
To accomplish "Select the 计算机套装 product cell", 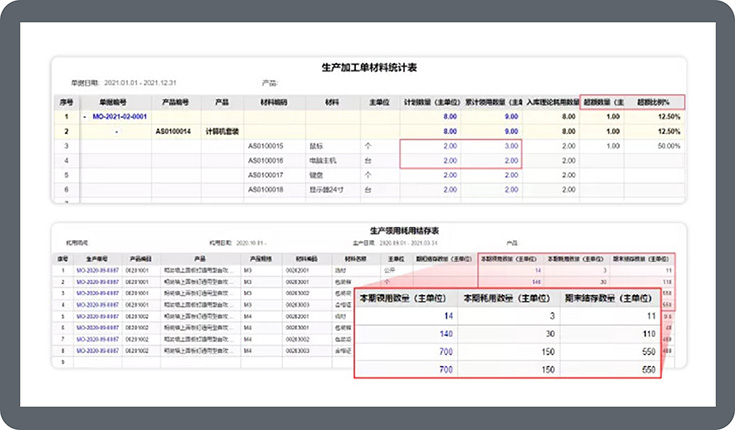I will (222, 132).
